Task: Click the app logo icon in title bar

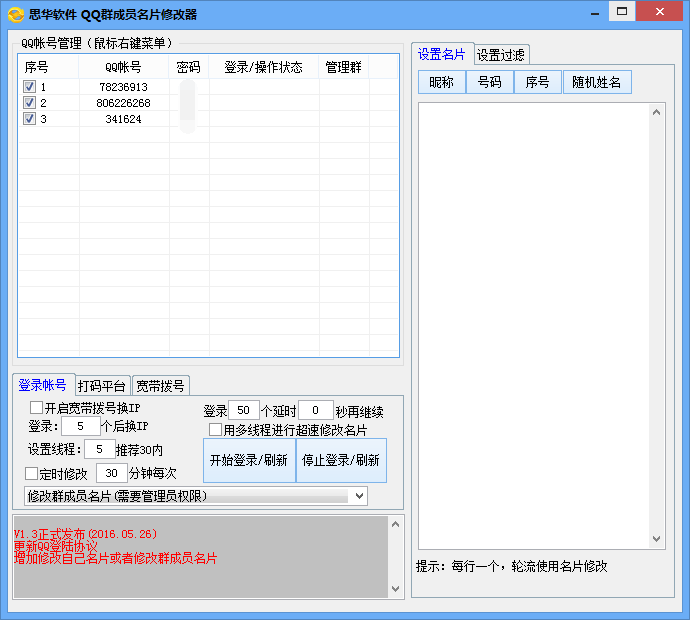Action: (x=16, y=15)
